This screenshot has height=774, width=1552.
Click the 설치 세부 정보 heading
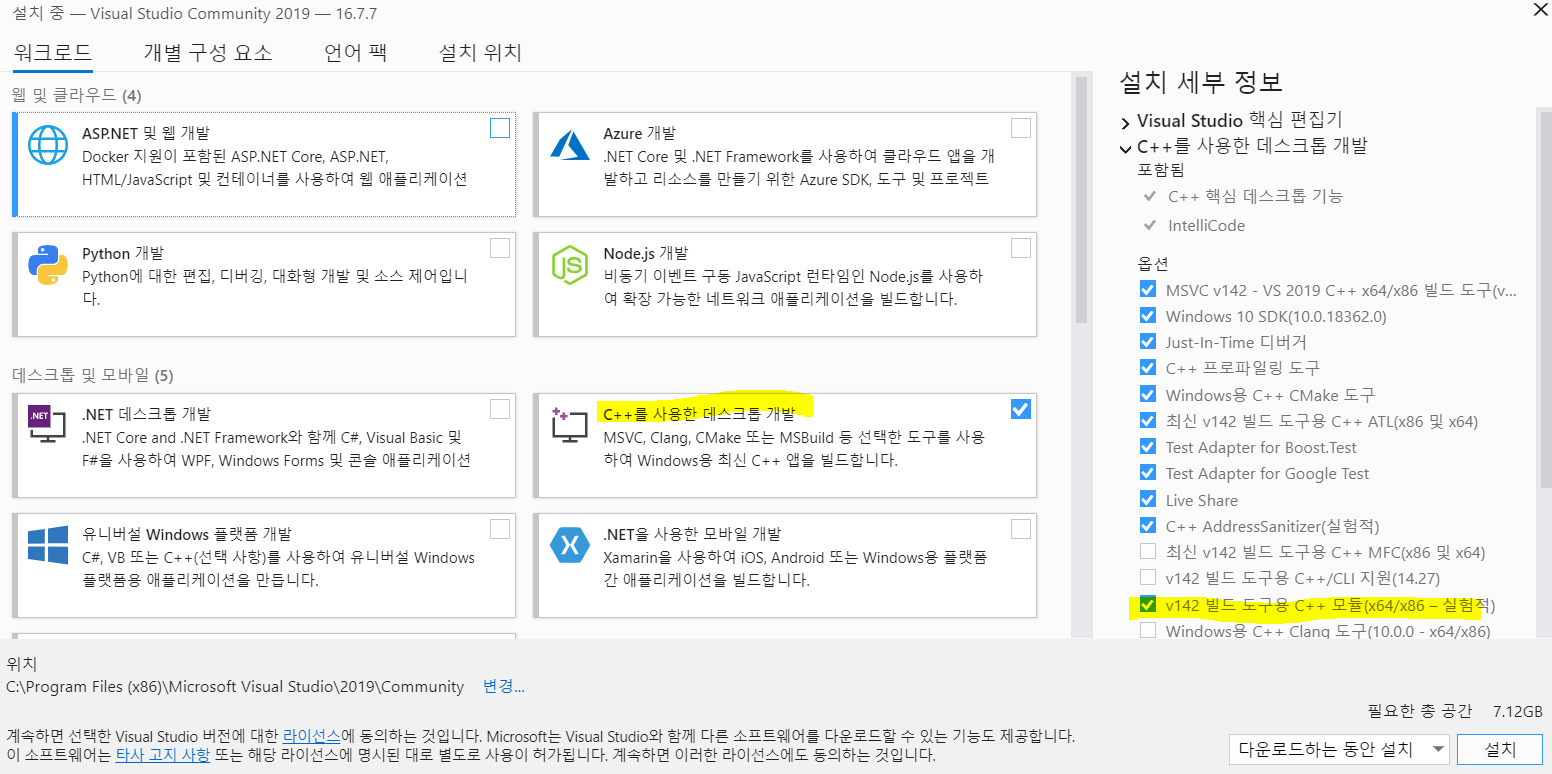pos(1200,82)
